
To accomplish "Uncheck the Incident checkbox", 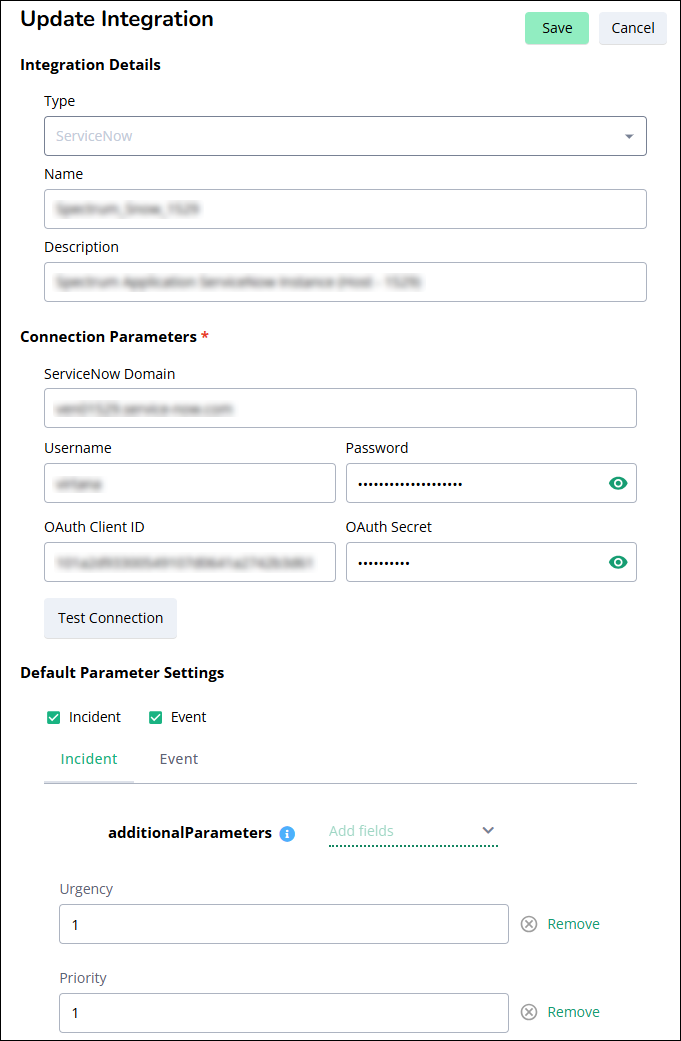I will (x=54, y=718).
